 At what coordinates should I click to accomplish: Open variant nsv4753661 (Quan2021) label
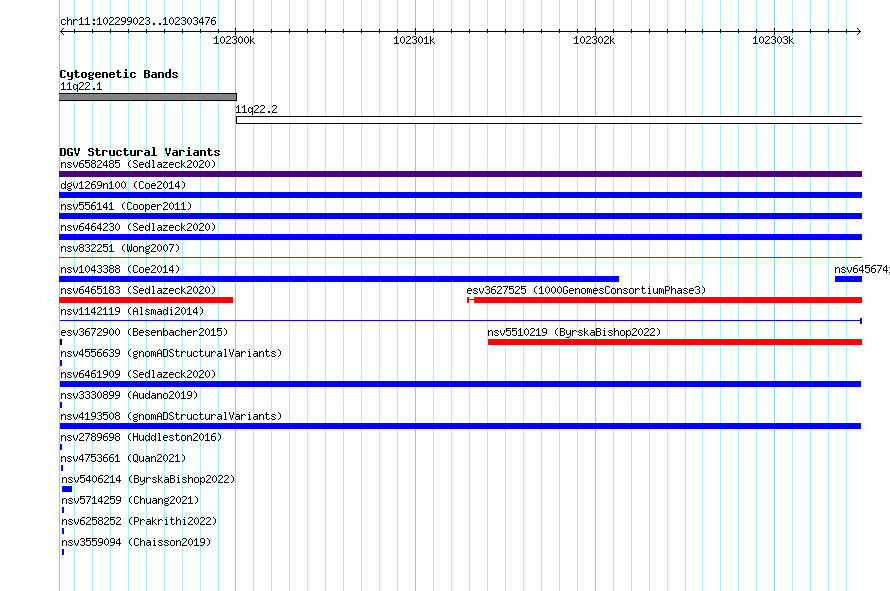coord(123,458)
